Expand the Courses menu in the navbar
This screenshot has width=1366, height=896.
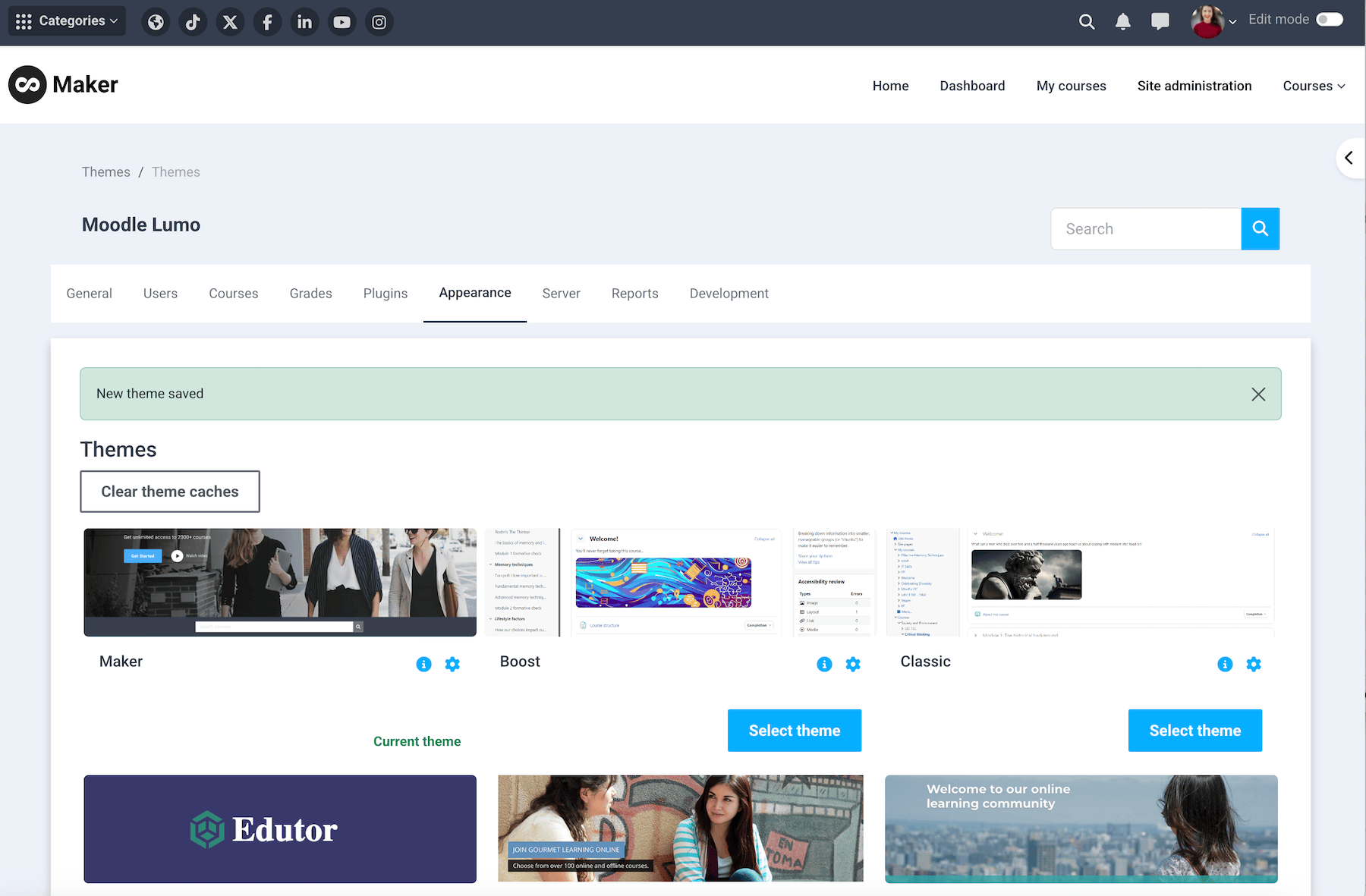click(x=1314, y=86)
